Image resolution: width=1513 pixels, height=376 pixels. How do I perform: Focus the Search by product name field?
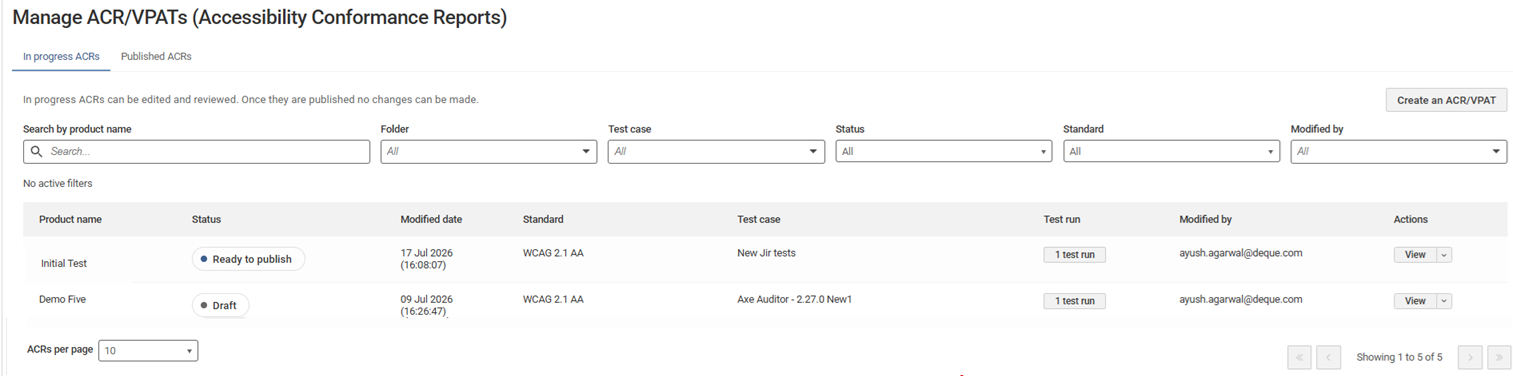[196, 151]
